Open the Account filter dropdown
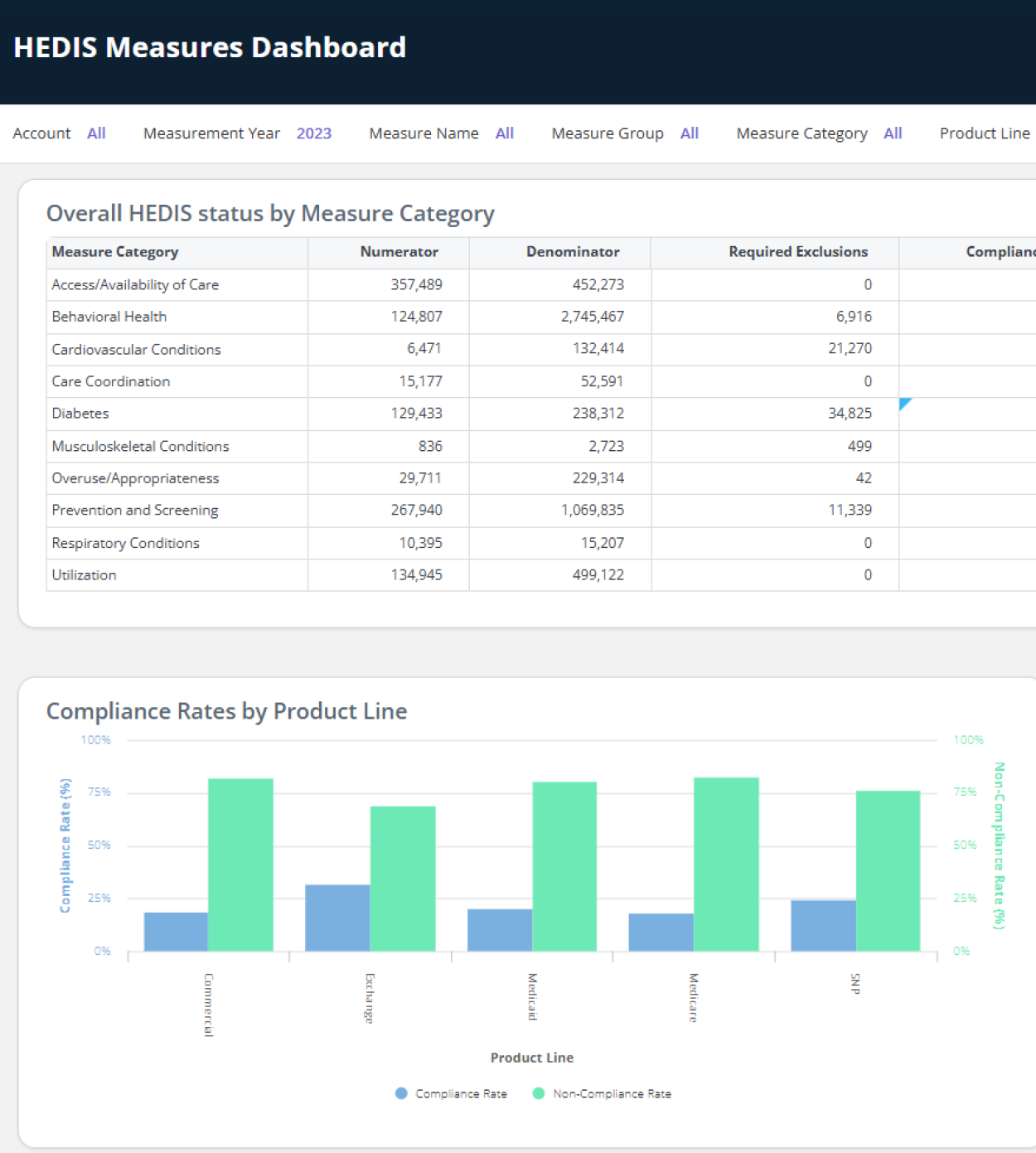 coord(96,133)
